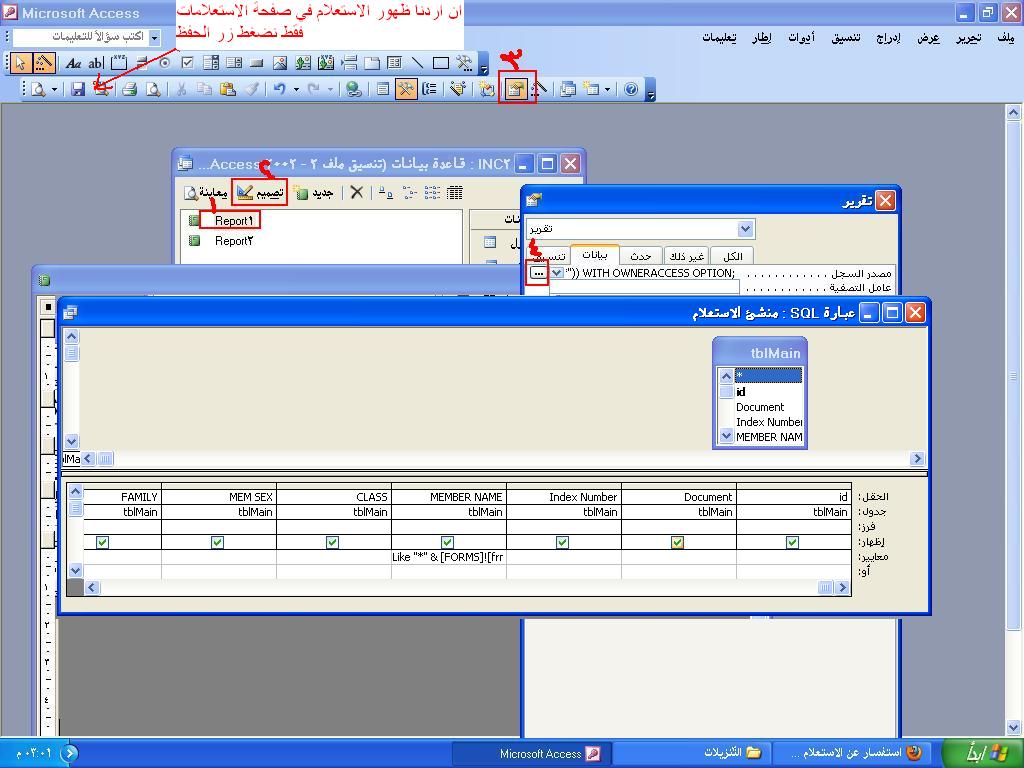Viewport: 1024px width, 768px height.
Task: Pick the Option Group toolbox tool
Action: (x=119, y=63)
